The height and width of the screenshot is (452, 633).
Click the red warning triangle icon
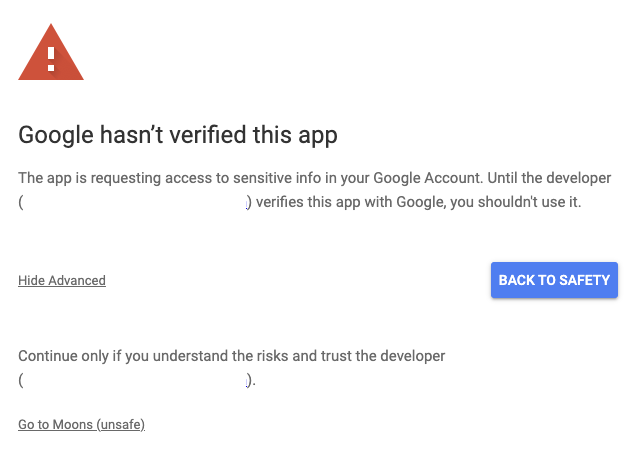tap(51, 53)
